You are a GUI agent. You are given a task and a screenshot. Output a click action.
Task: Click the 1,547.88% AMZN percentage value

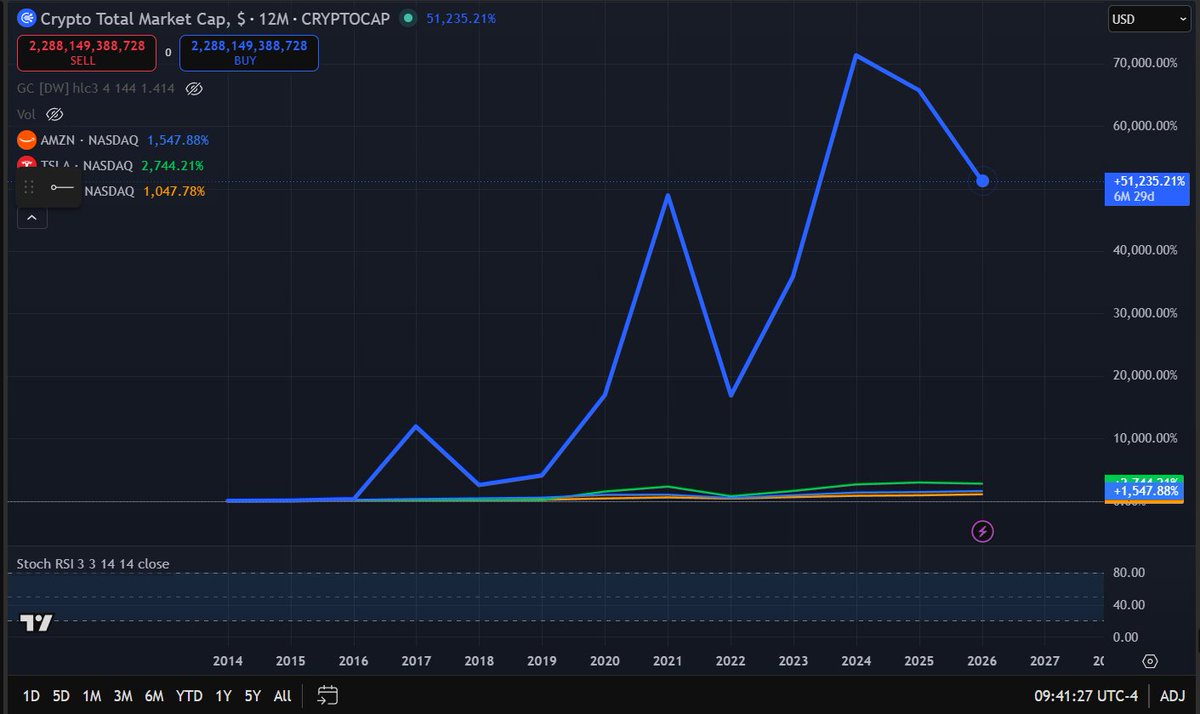tap(178, 140)
